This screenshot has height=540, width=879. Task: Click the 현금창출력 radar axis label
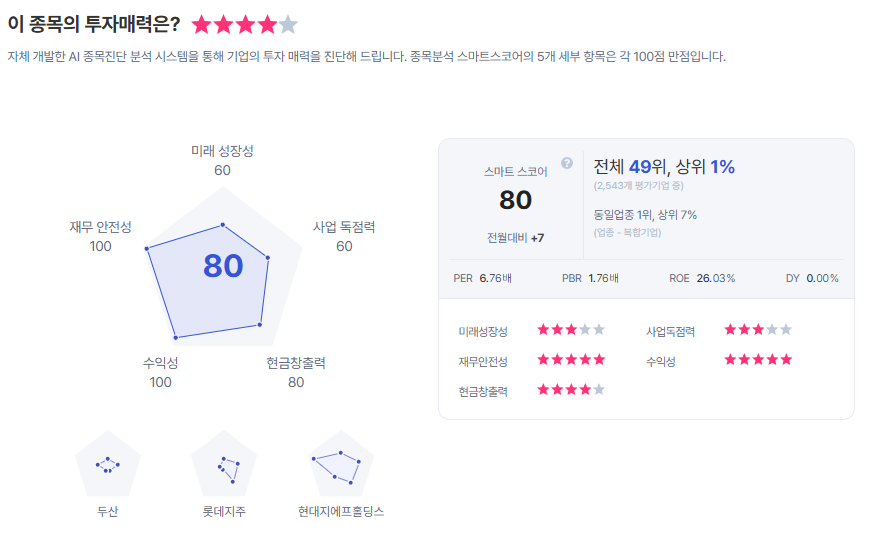(x=296, y=363)
